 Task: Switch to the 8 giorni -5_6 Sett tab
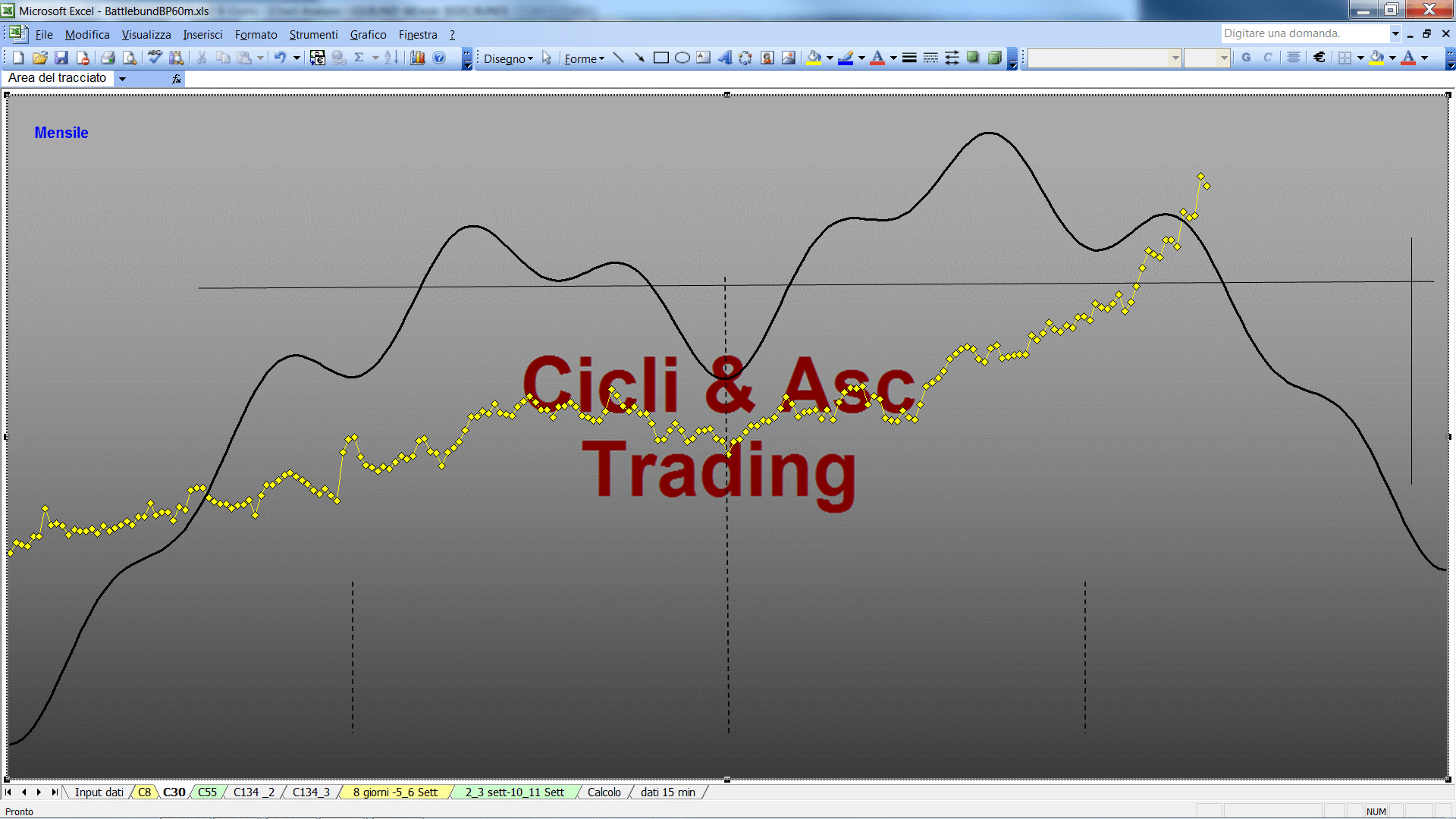point(395,792)
